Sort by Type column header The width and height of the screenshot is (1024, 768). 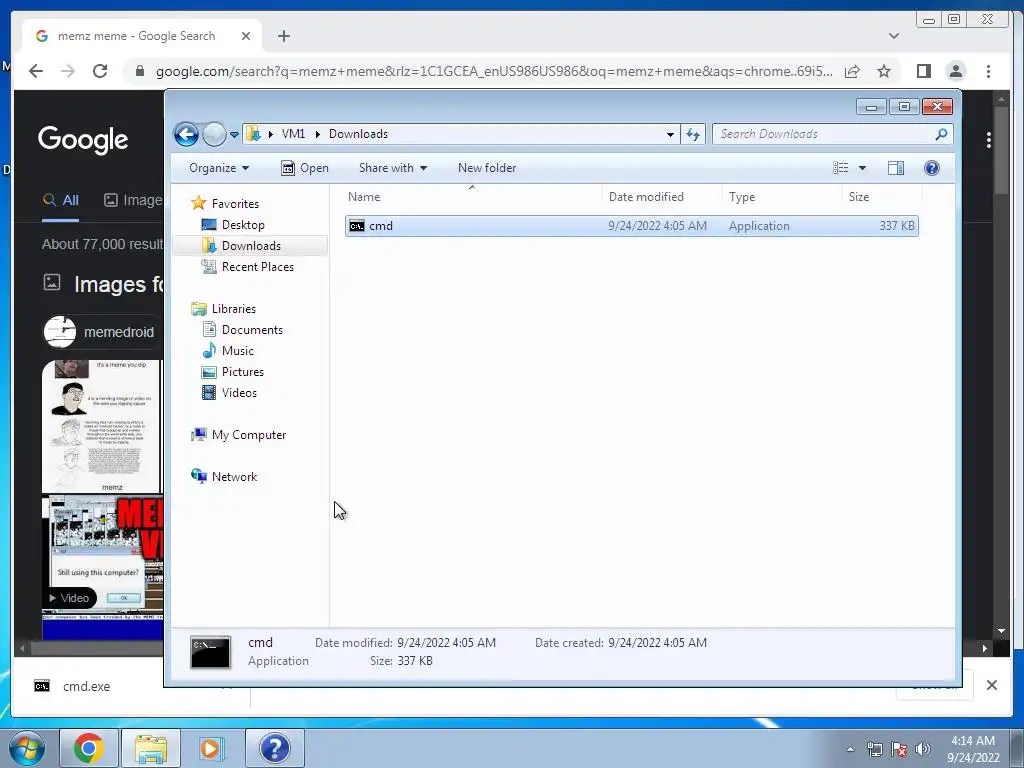[782, 197]
